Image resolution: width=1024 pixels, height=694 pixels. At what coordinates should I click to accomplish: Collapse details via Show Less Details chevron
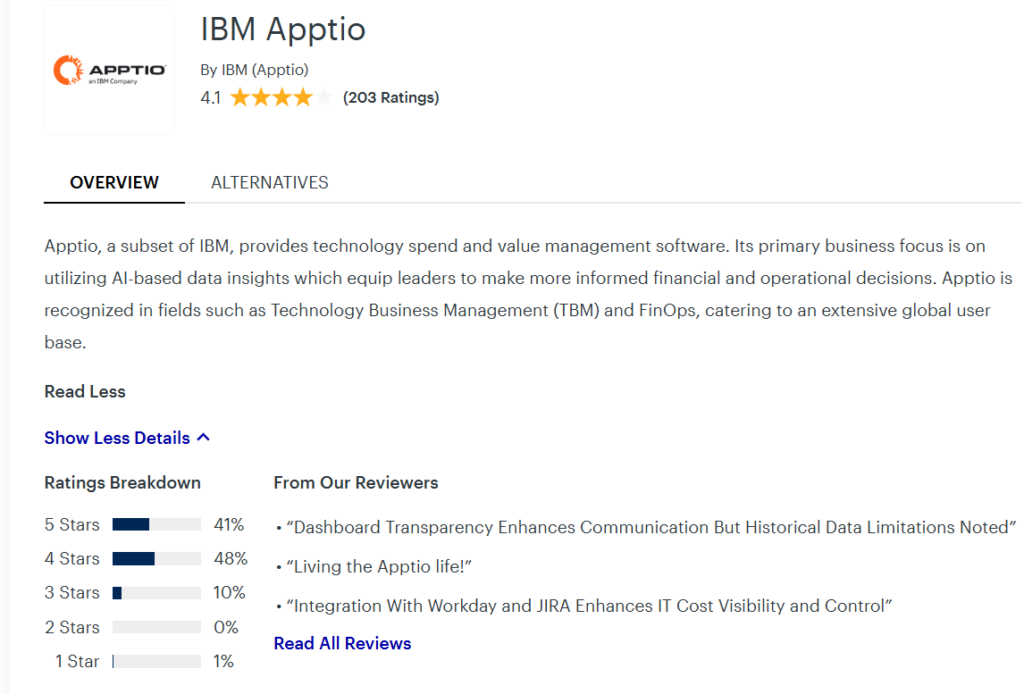[203, 438]
